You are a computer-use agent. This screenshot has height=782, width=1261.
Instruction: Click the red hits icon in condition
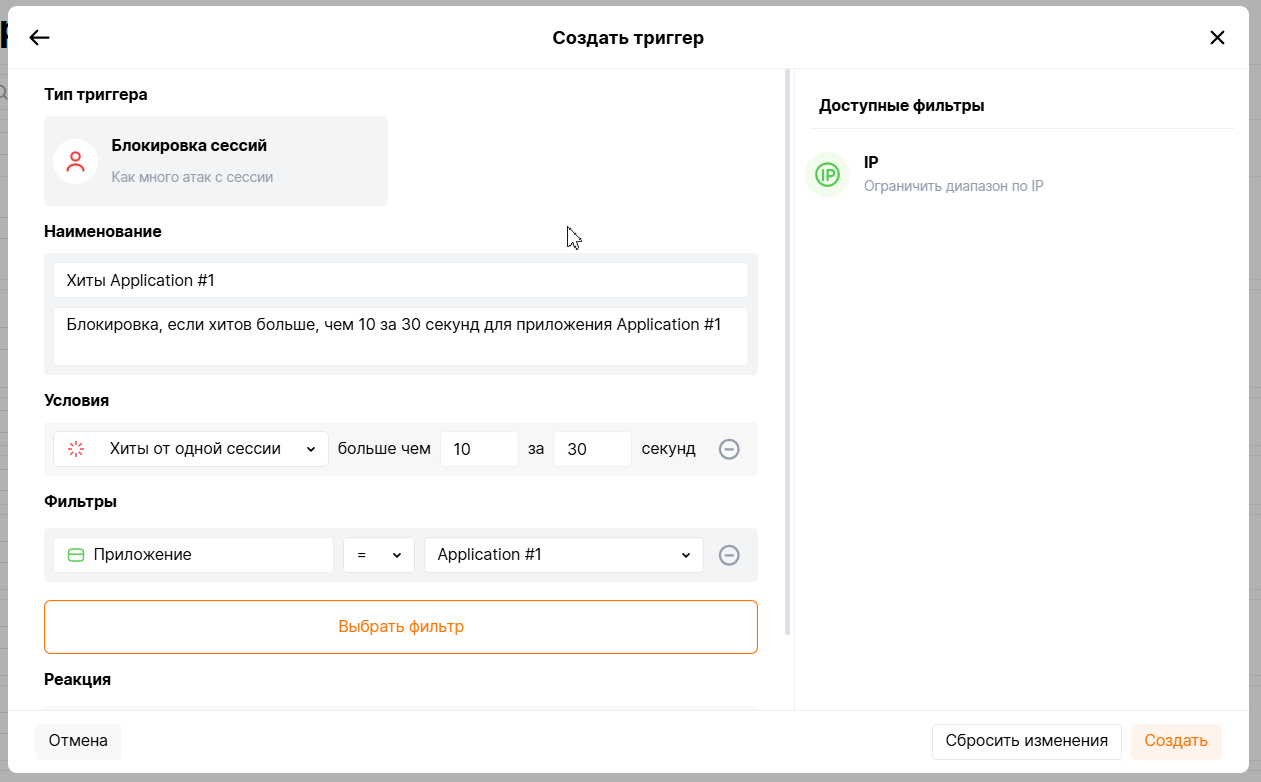pos(76,449)
